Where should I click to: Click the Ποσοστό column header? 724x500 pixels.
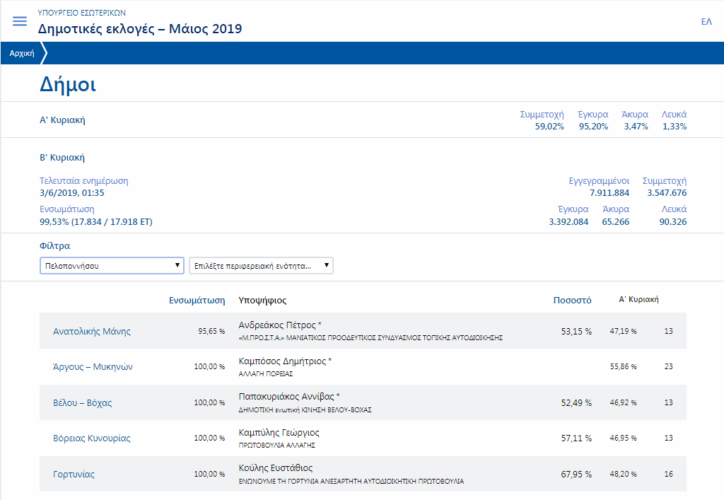click(572, 301)
